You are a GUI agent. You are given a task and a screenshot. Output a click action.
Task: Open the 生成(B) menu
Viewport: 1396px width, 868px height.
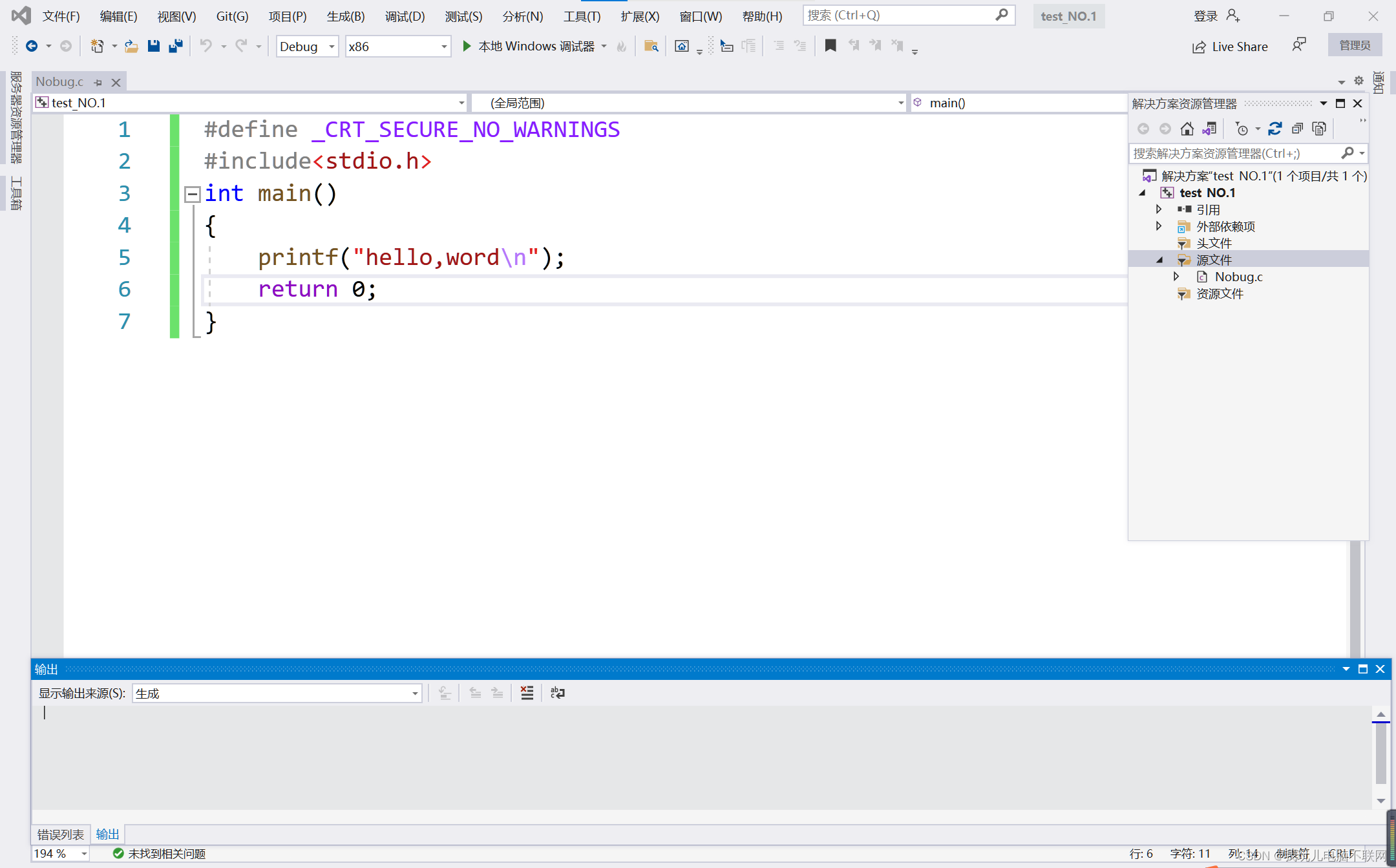tap(345, 16)
